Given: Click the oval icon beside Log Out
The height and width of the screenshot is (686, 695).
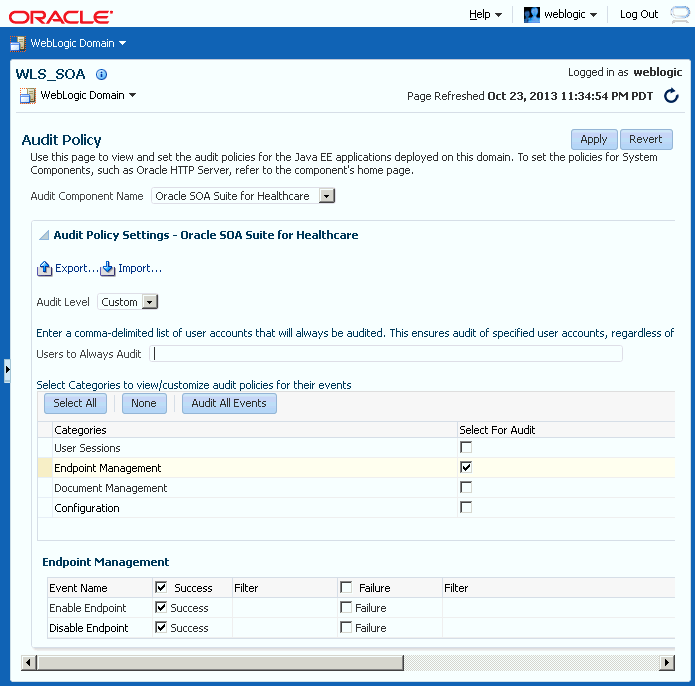Looking at the screenshot, I should click(x=679, y=14).
